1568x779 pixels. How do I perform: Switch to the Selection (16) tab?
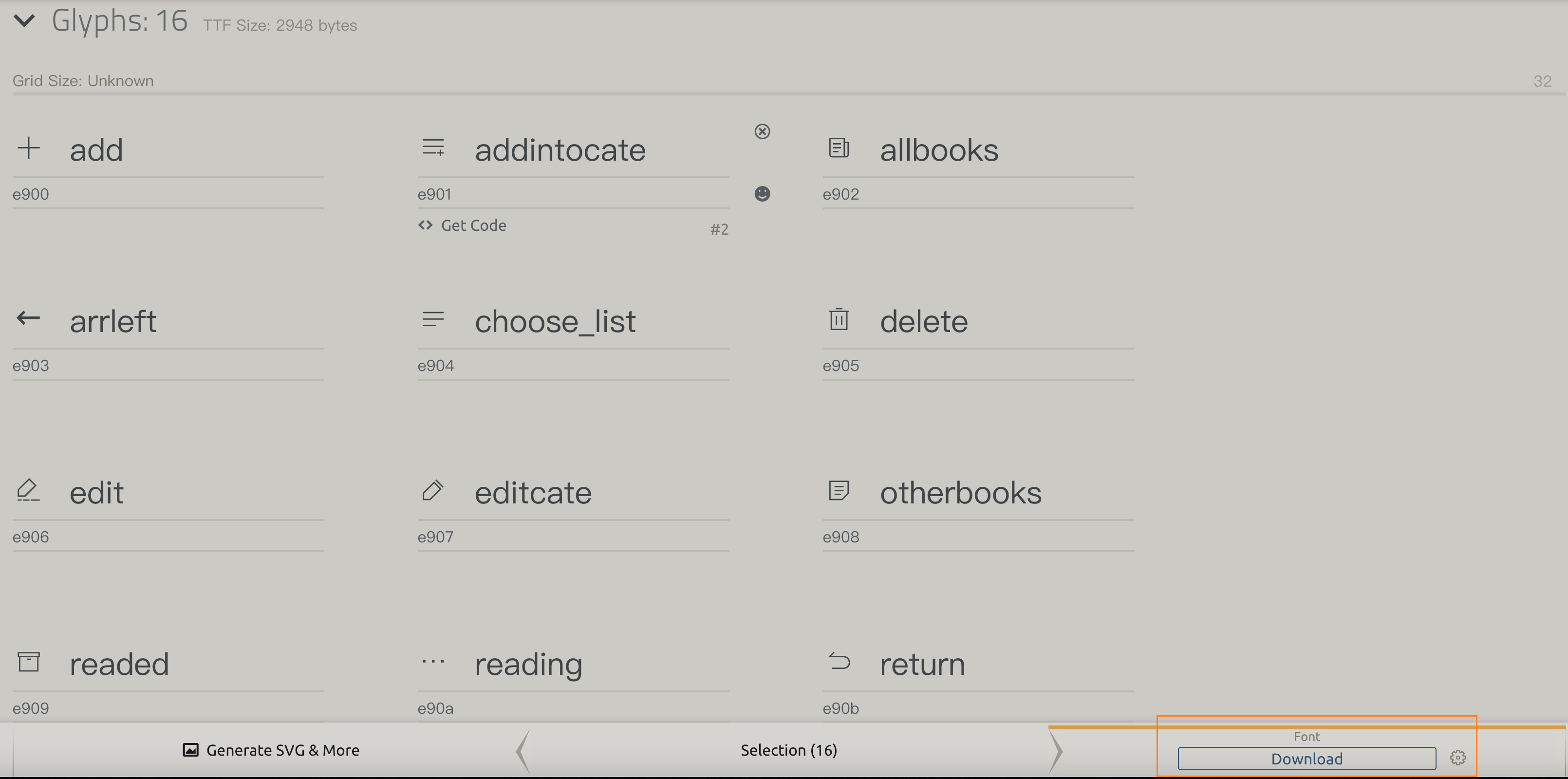789,750
